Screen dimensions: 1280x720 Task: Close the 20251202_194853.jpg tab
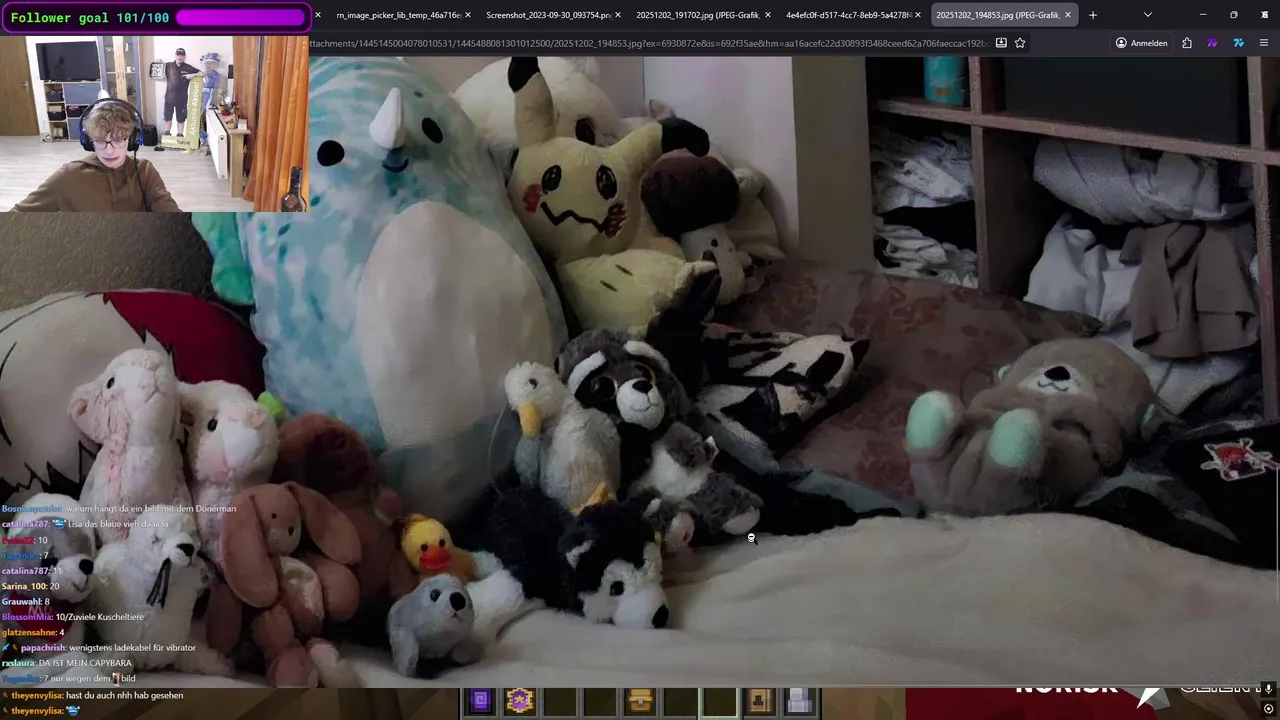coord(1068,15)
